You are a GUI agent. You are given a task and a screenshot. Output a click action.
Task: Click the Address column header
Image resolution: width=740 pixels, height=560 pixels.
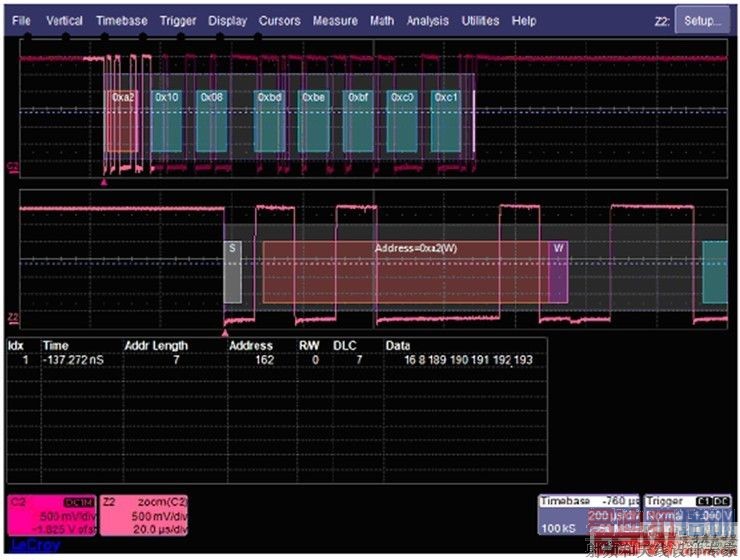[251, 345]
